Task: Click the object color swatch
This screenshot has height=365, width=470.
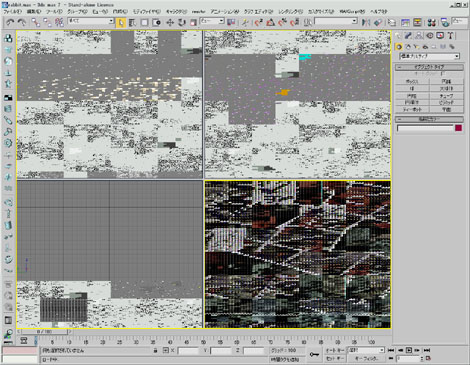Action: click(x=459, y=128)
